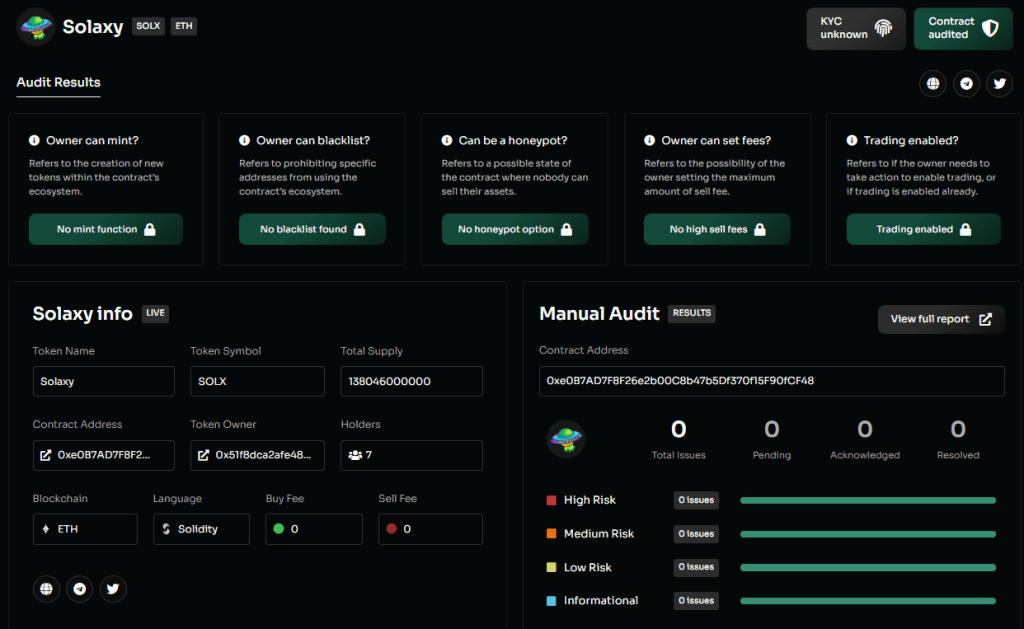
Task: Open external link icon in Contract Address field
Action: click(45, 455)
